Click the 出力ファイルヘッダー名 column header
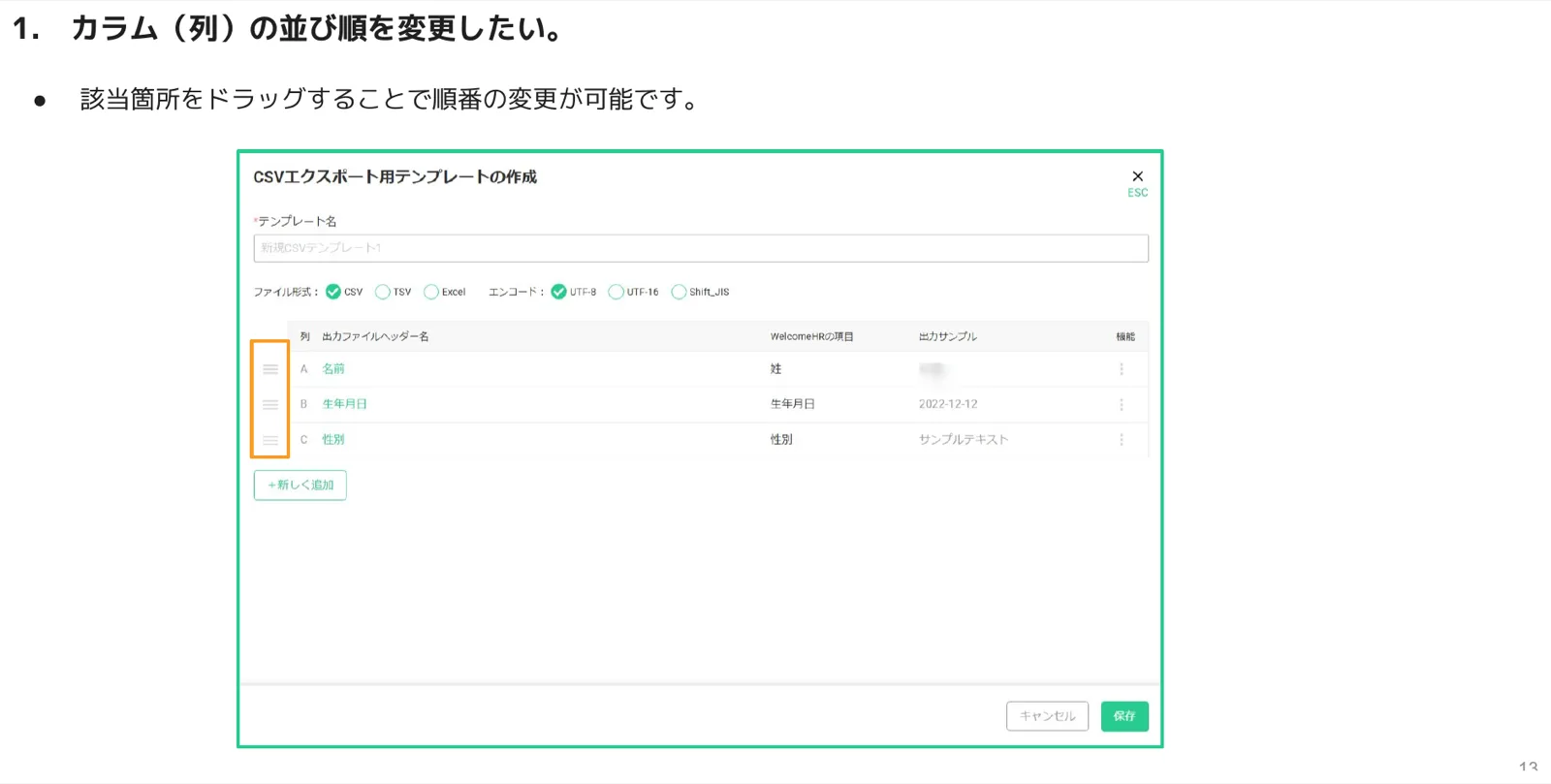 click(375, 336)
